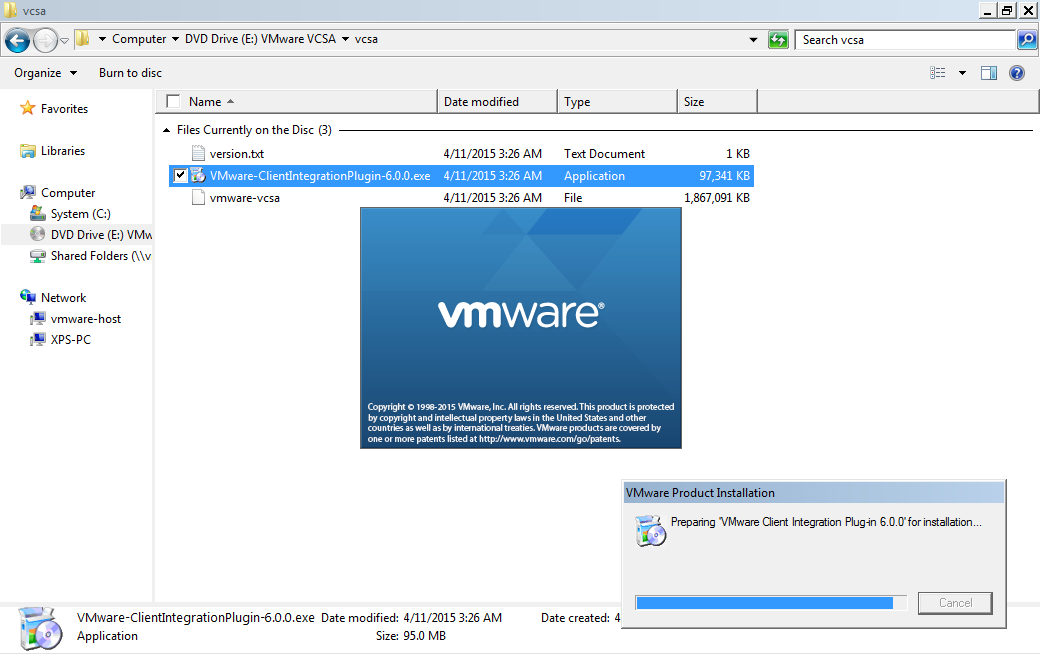Click the ClientIntegrationPlugin installer icon in list

(x=198, y=176)
